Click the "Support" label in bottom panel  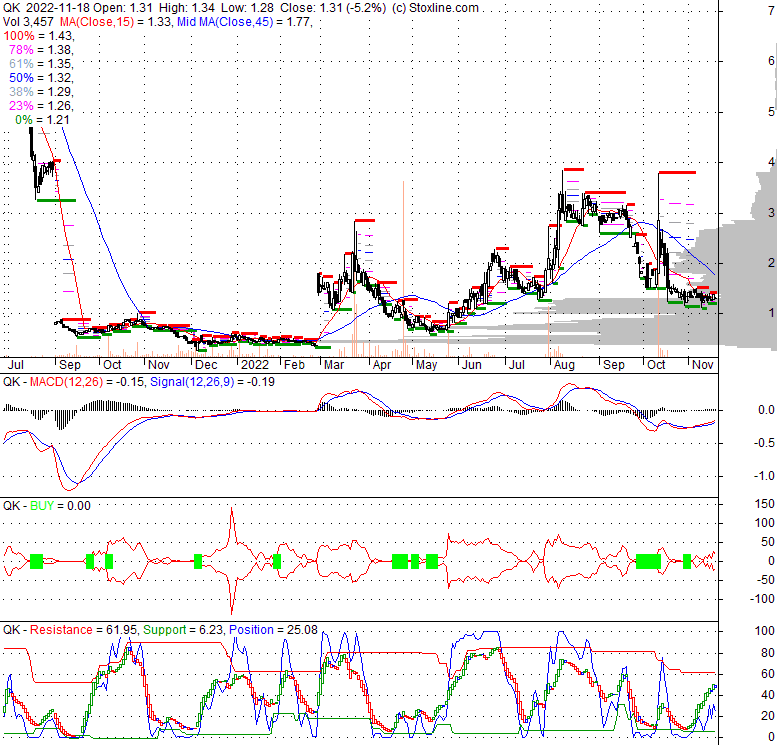tap(165, 629)
